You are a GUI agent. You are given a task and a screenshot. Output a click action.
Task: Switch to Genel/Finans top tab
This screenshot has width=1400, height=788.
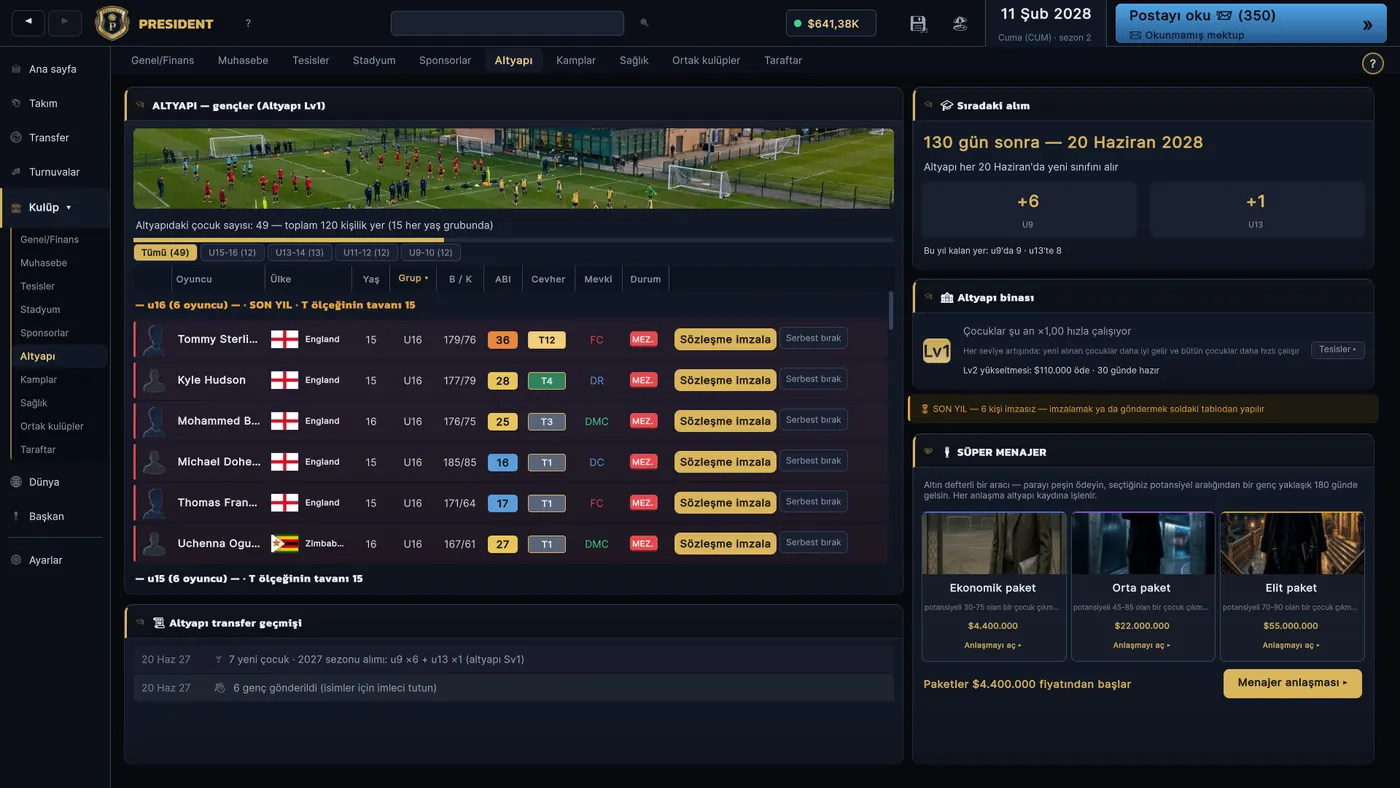point(163,60)
